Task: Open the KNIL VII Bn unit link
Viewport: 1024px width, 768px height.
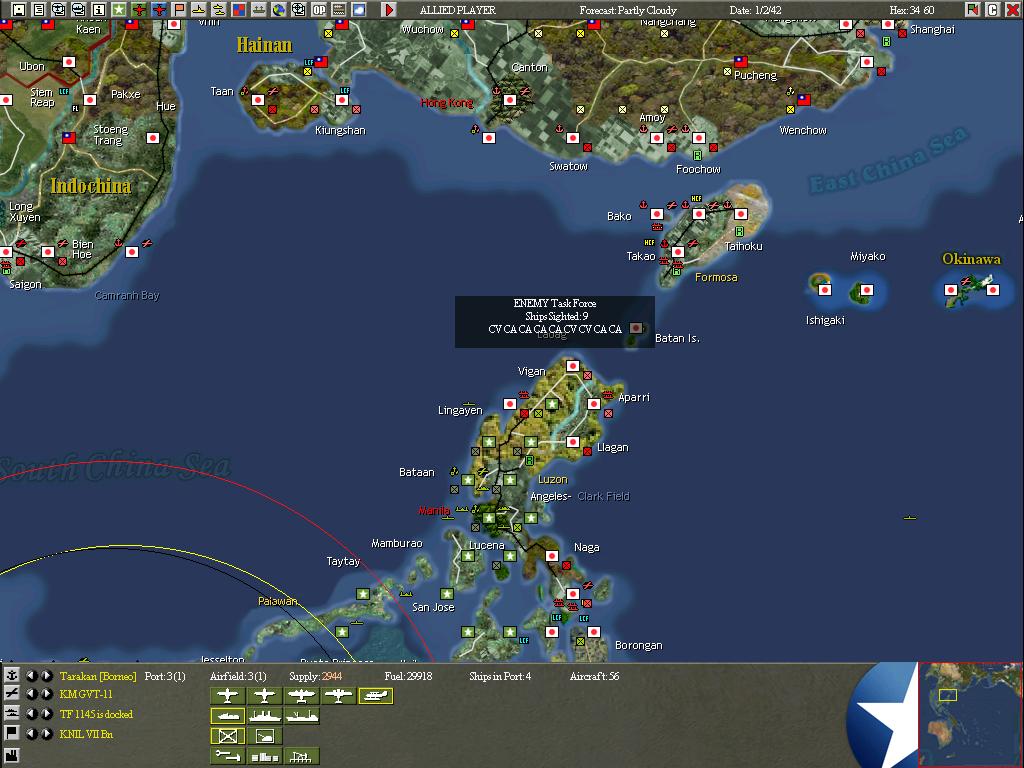Action: [86, 734]
